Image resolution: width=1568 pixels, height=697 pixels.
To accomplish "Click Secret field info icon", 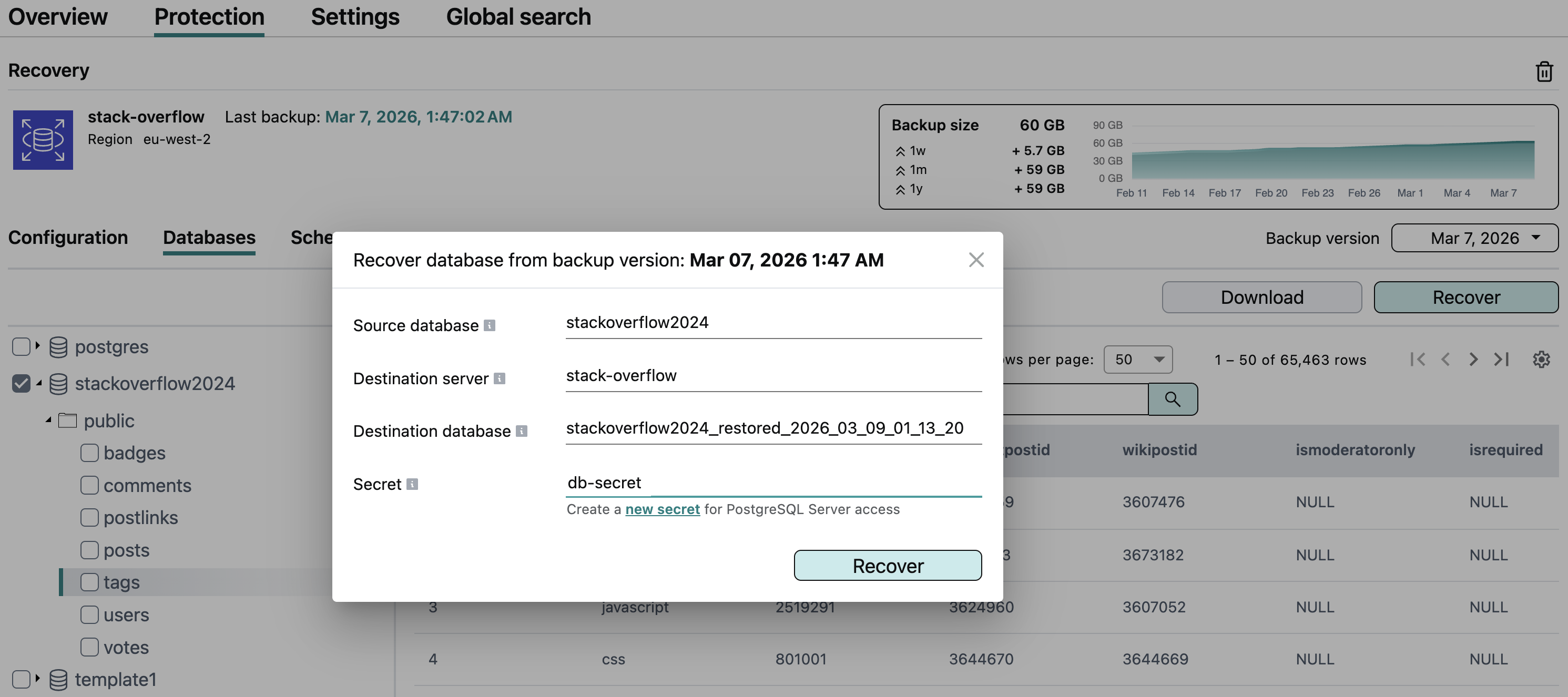I will pyautogui.click(x=412, y=485).
